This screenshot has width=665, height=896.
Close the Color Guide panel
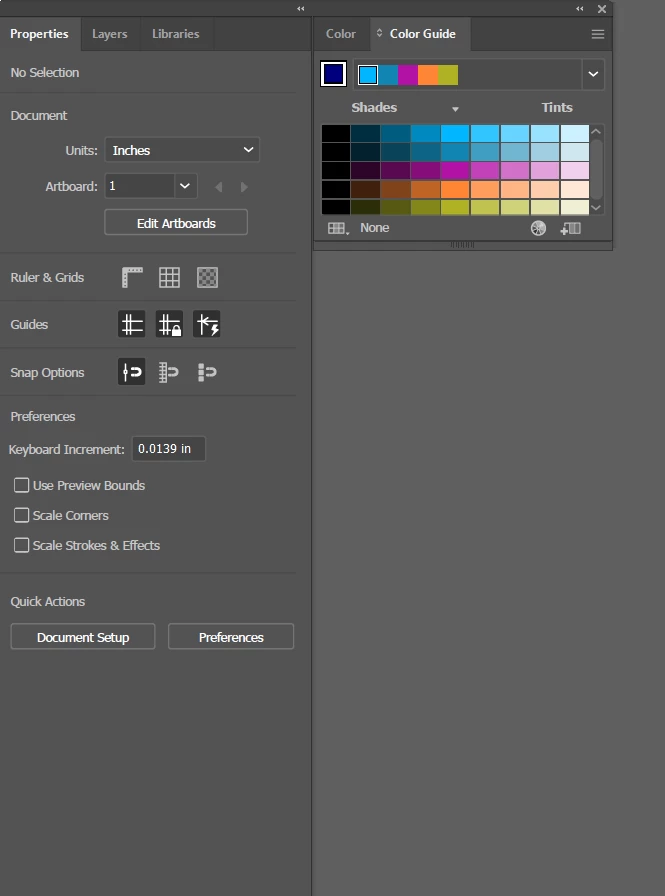click(x=602, y=9)
